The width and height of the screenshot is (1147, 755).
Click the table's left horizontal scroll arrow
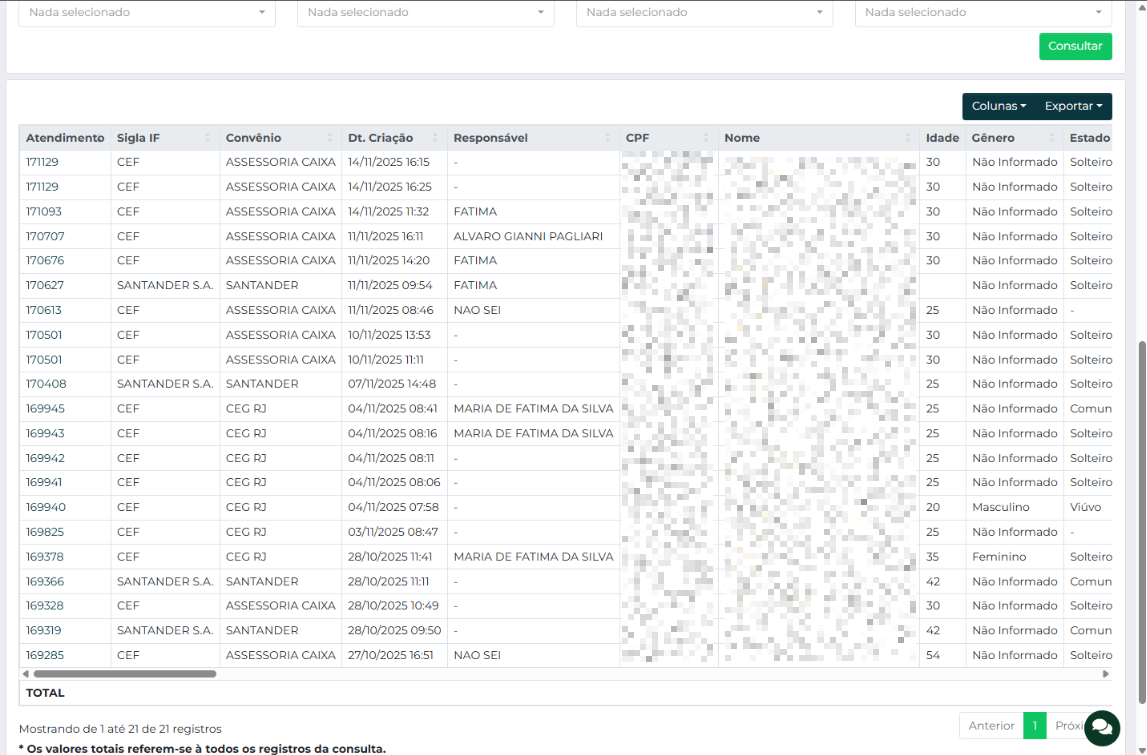coord(26,674)
